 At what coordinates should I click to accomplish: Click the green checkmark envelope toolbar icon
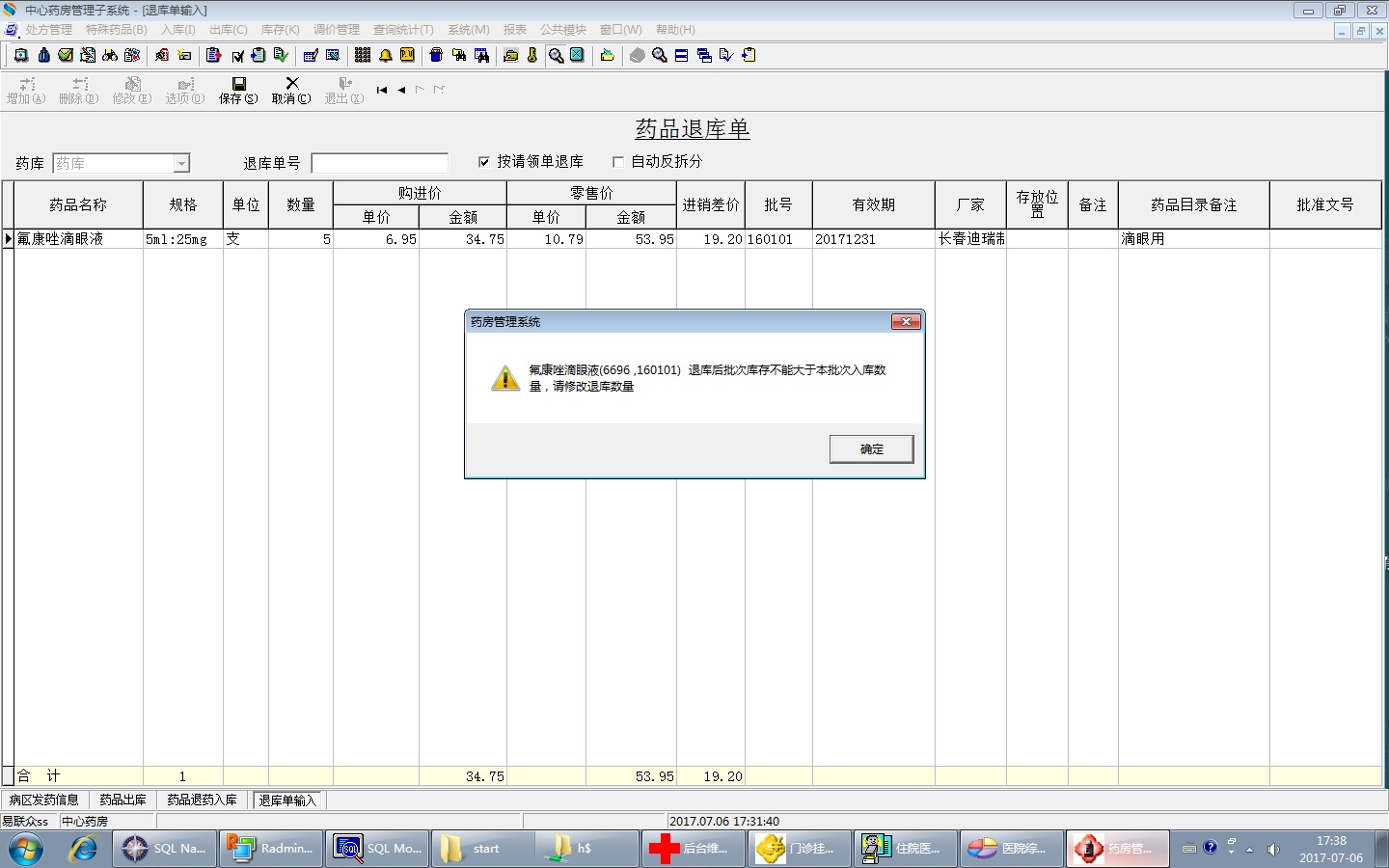(x=66, y=55)
